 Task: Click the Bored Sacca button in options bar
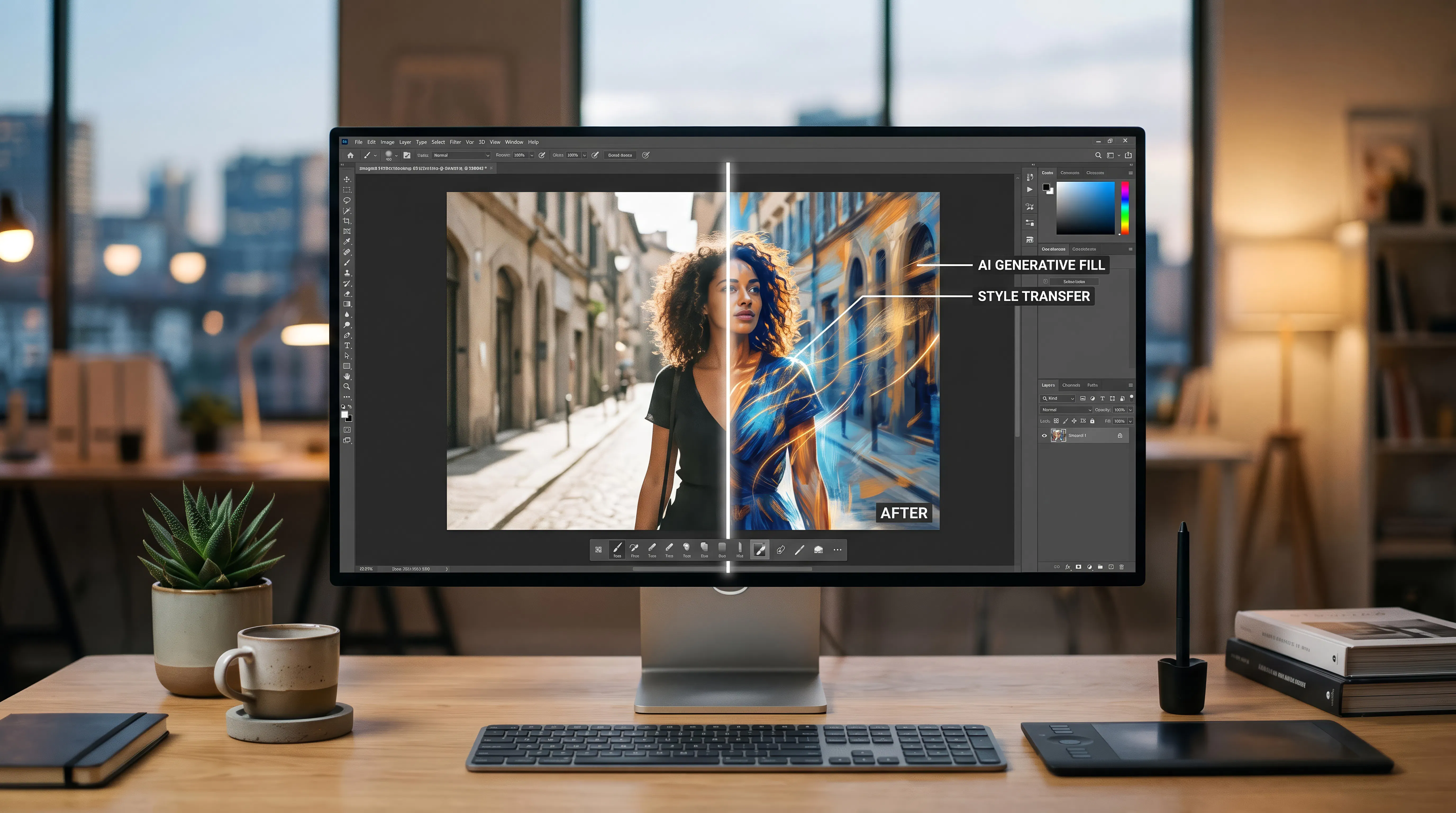click(x=620, y=155)
